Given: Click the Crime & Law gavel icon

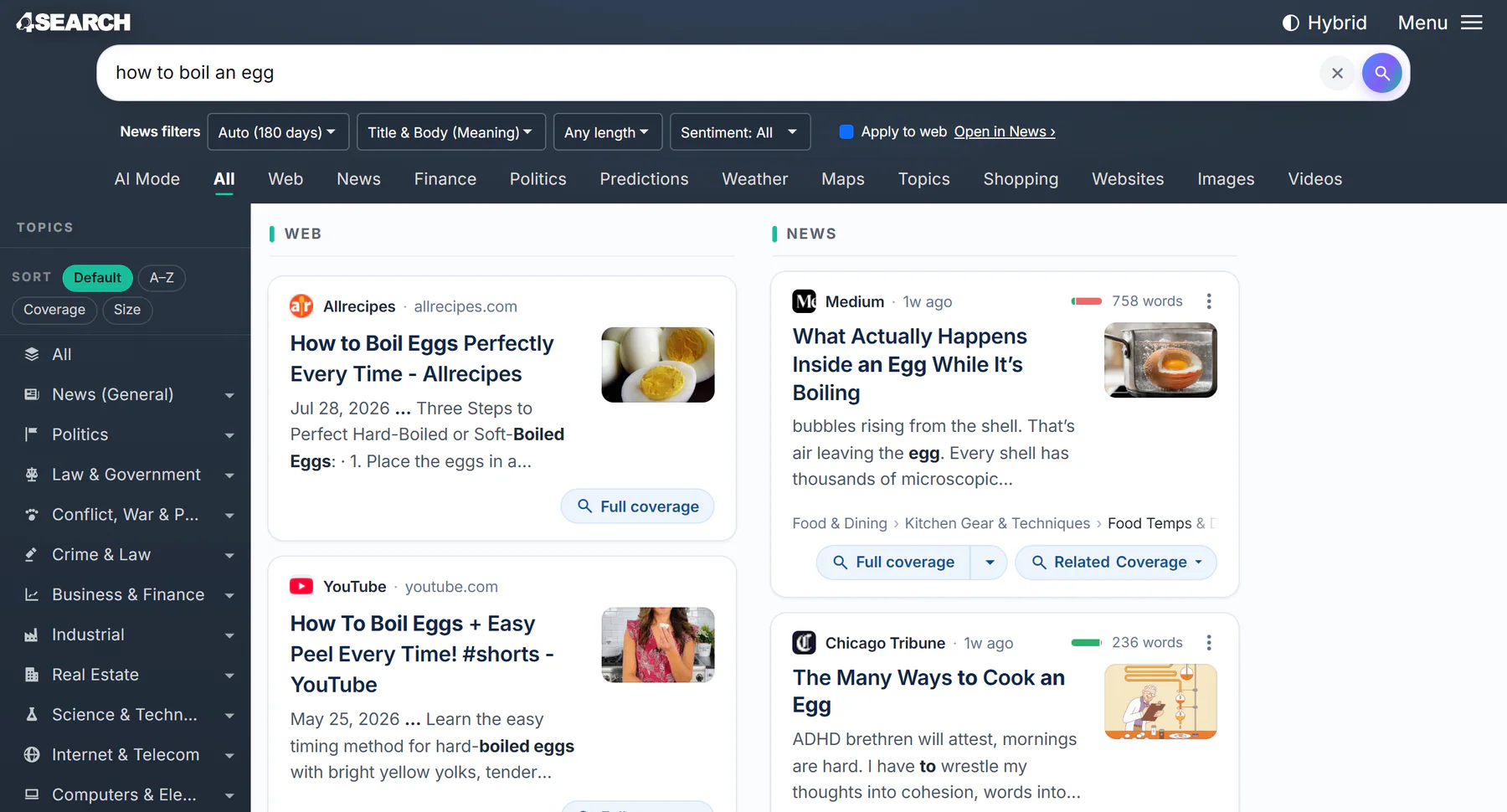Looking at the screenshot, I should [32, 555].
